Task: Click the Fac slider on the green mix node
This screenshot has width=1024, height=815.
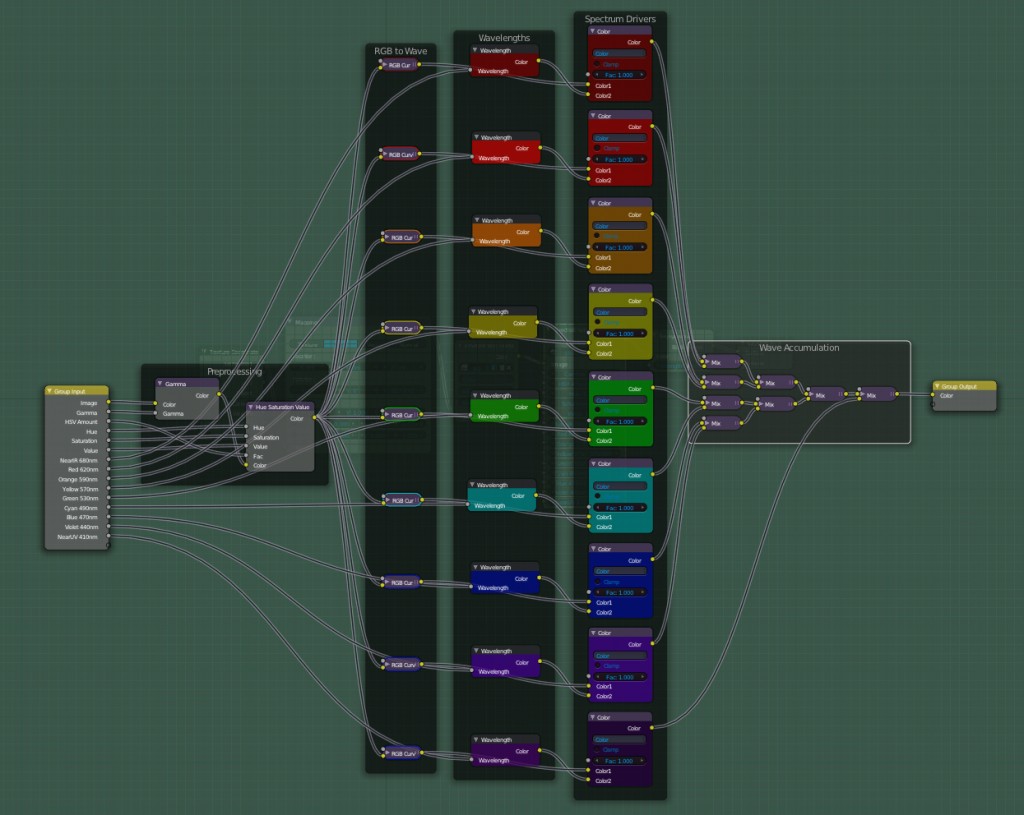Action: pos(620,421)
